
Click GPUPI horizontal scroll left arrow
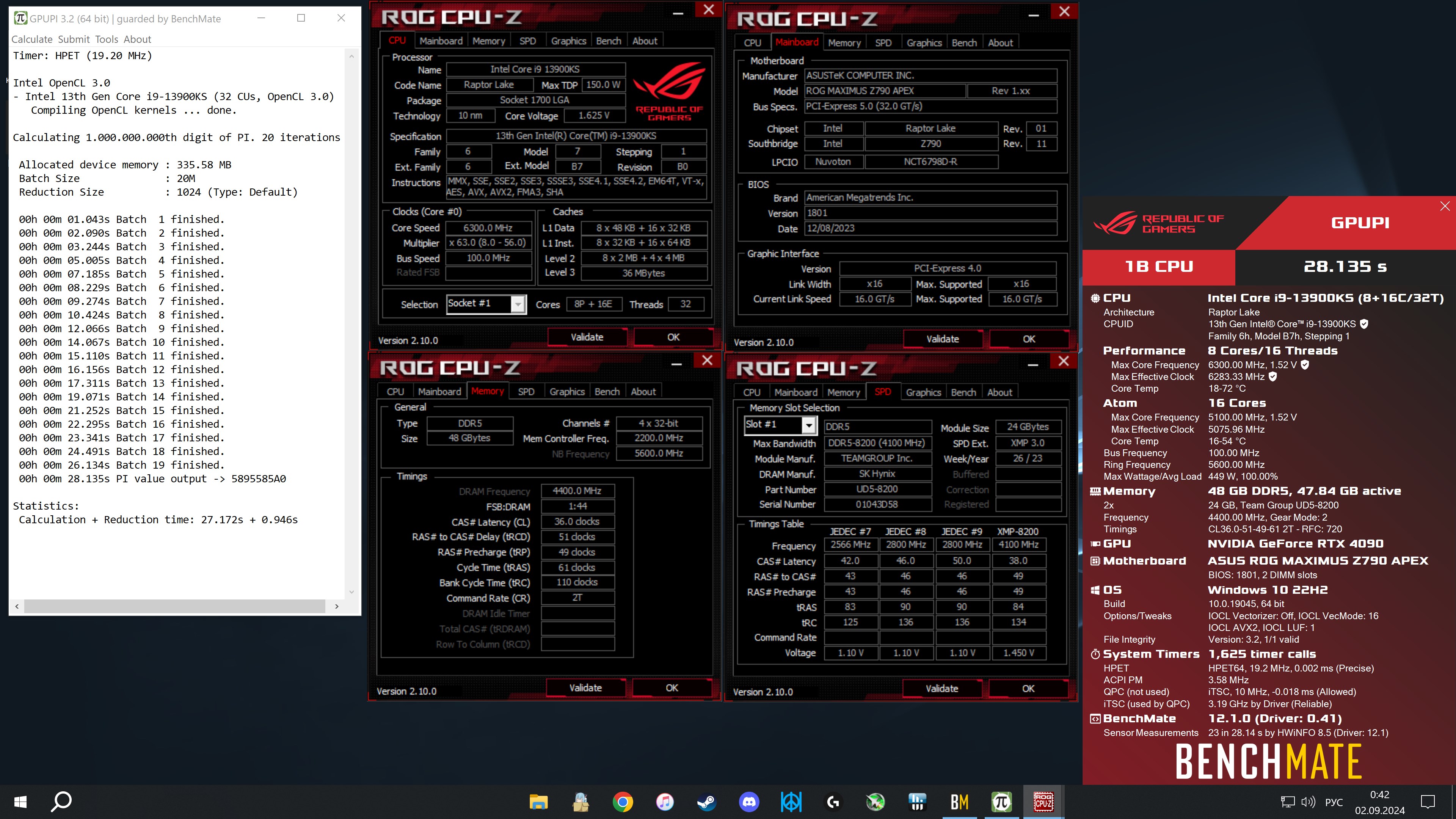17,606
